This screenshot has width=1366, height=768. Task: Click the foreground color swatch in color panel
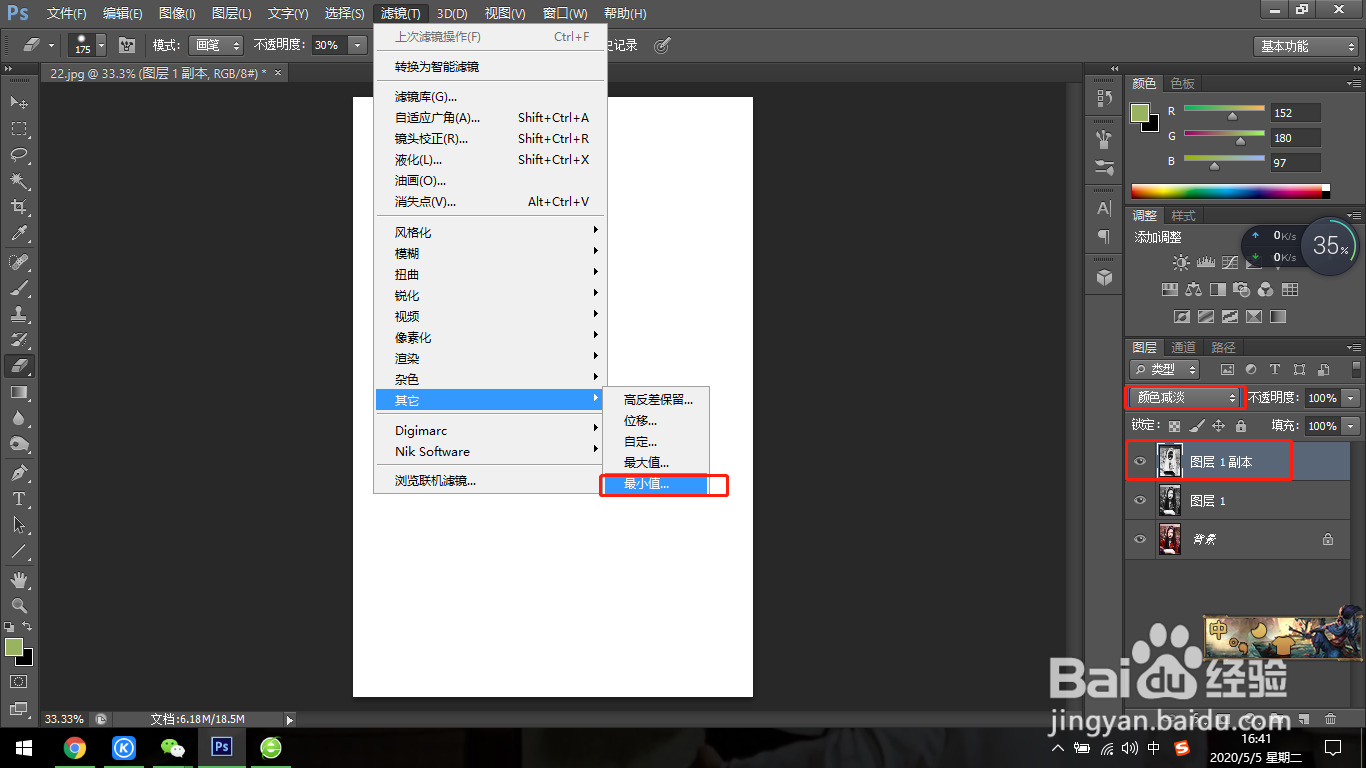(x=1140, y=113)
